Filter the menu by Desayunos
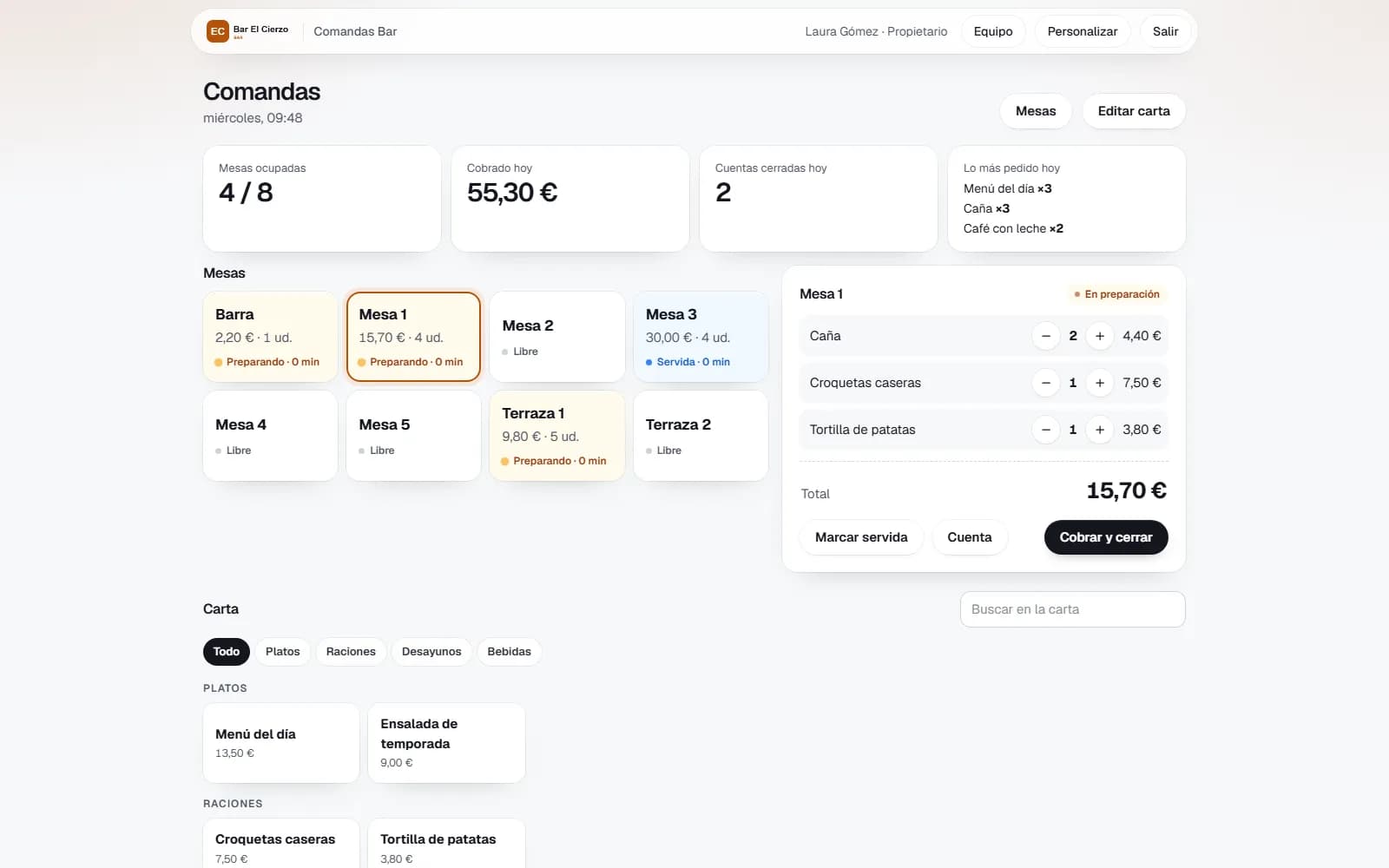The width and height of the screenshot is (1389, 868). pyautogui.click(x=431, y=652)
